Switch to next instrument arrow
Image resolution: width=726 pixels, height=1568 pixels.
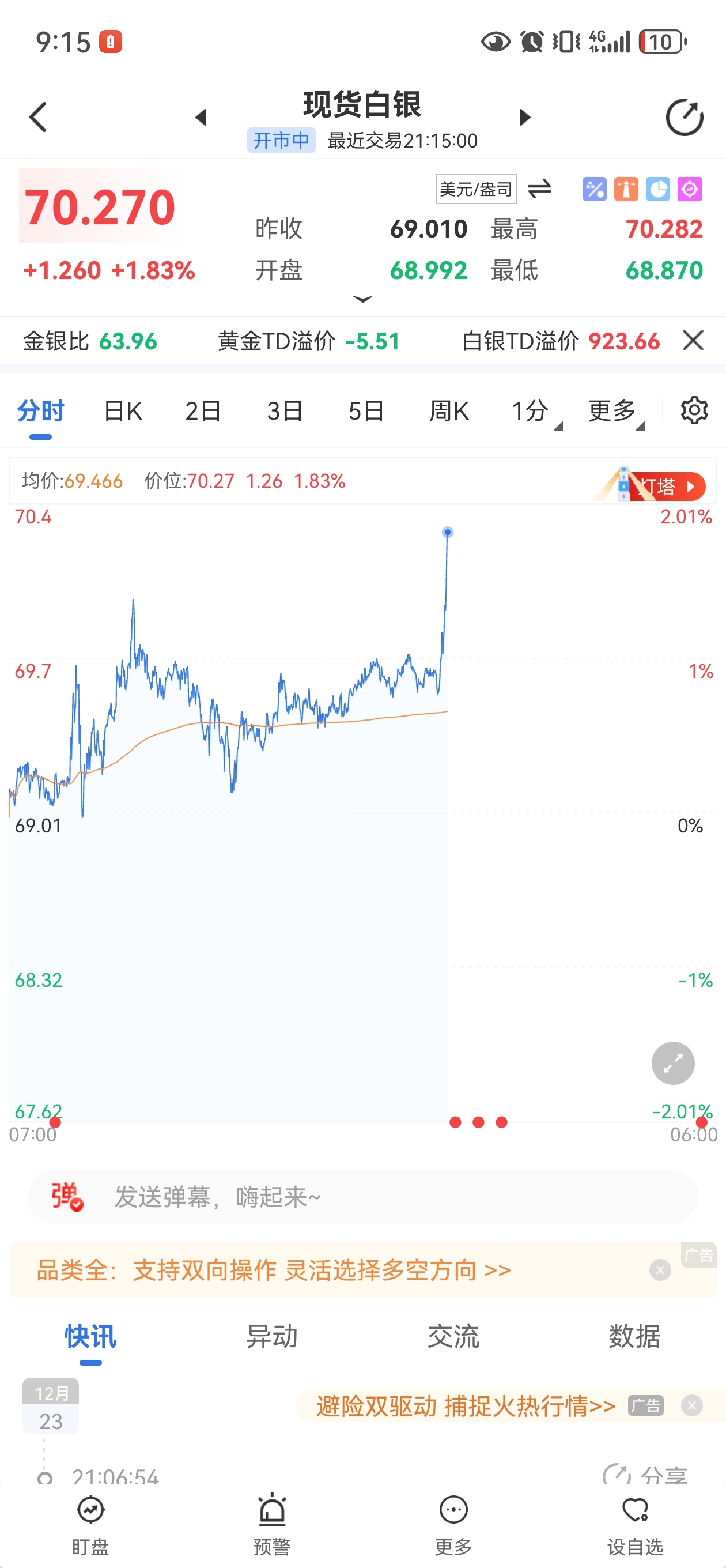coord(524,117)
